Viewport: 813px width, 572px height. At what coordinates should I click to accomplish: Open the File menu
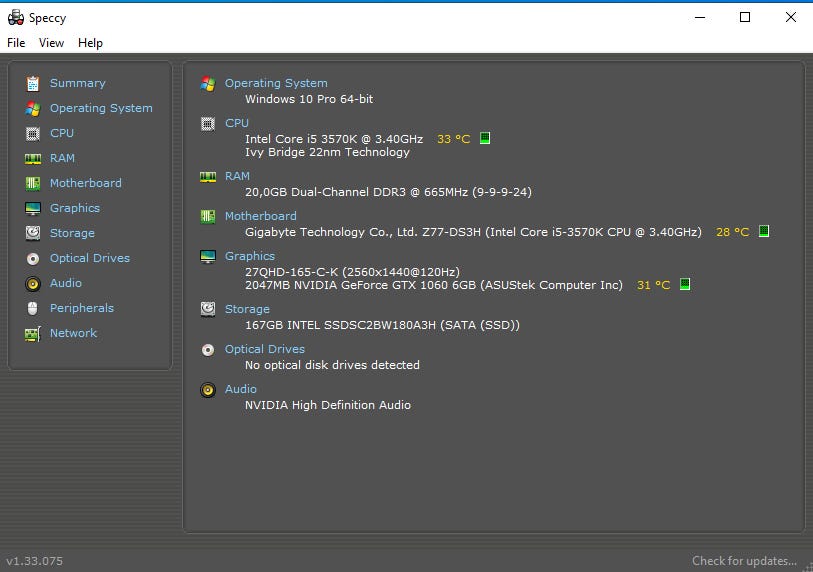pos(16,43)
